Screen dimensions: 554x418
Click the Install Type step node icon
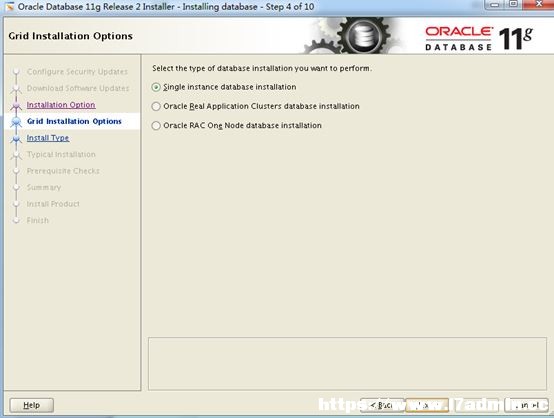tap(16, 138)
